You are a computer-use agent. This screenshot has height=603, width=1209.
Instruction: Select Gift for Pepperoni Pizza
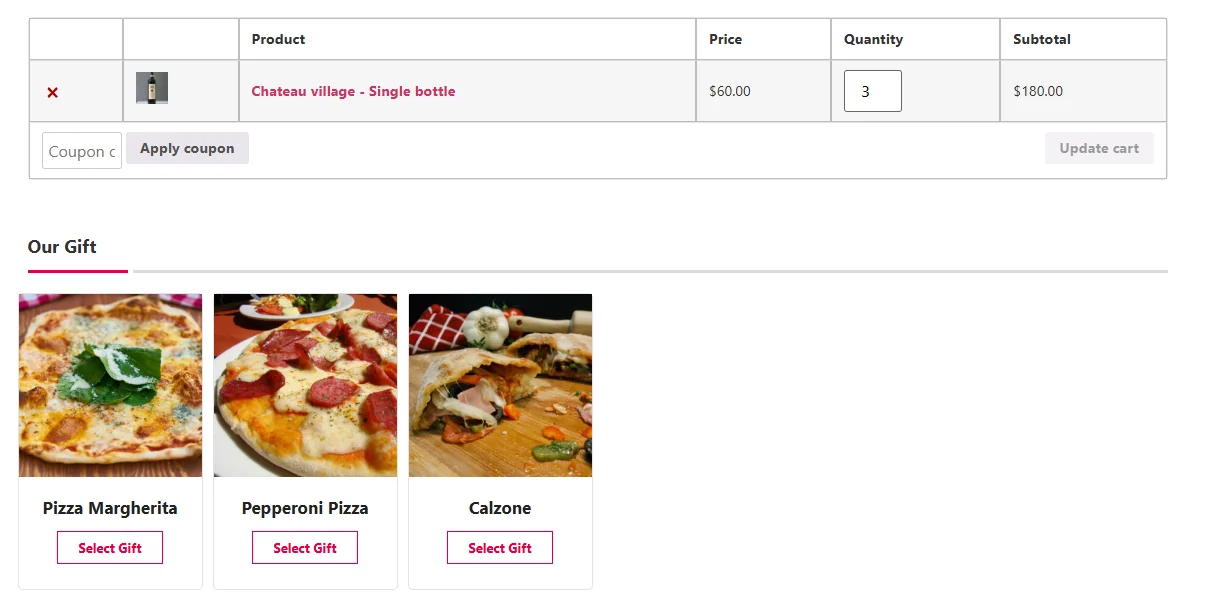[305, 547]
